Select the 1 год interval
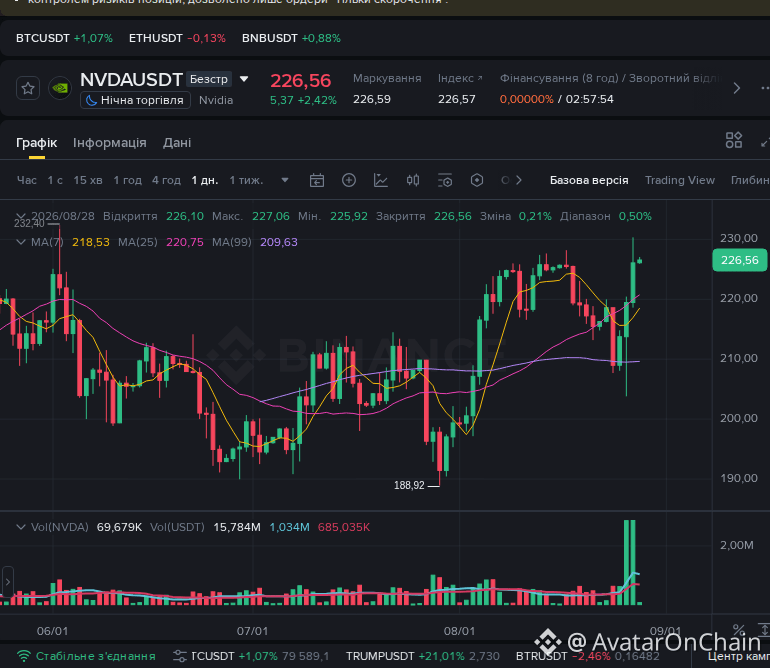Screen dimensions: 770x668 pyautogui.click(x=128, y=180)
